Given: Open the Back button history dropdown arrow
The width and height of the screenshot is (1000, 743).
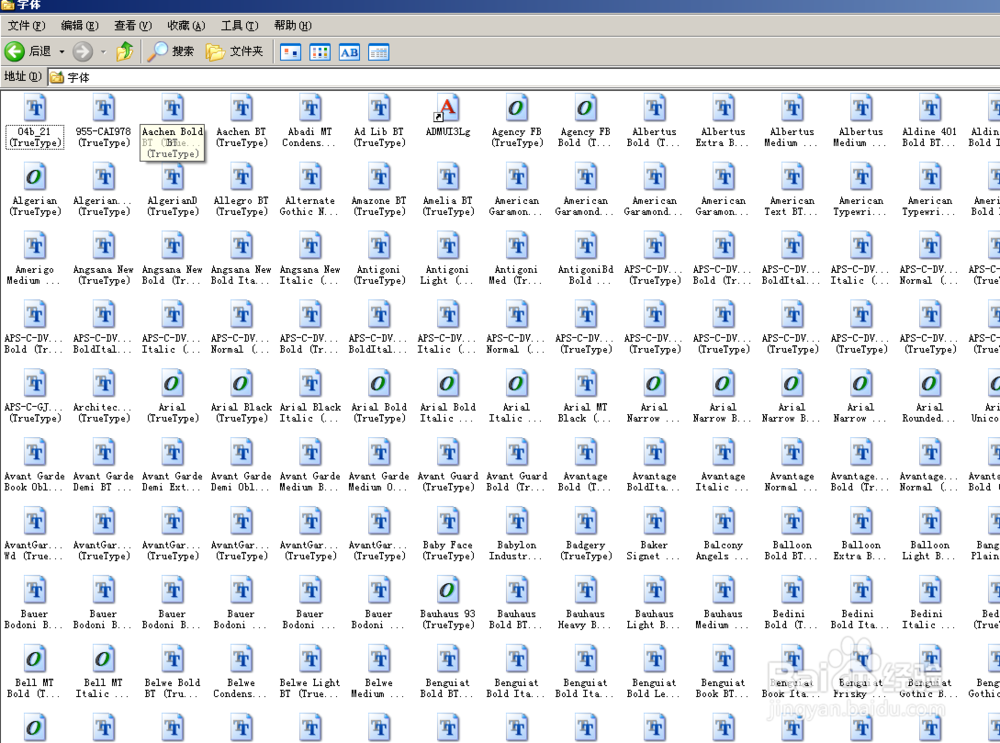Looking at the screenshot, I should point(62,51).
